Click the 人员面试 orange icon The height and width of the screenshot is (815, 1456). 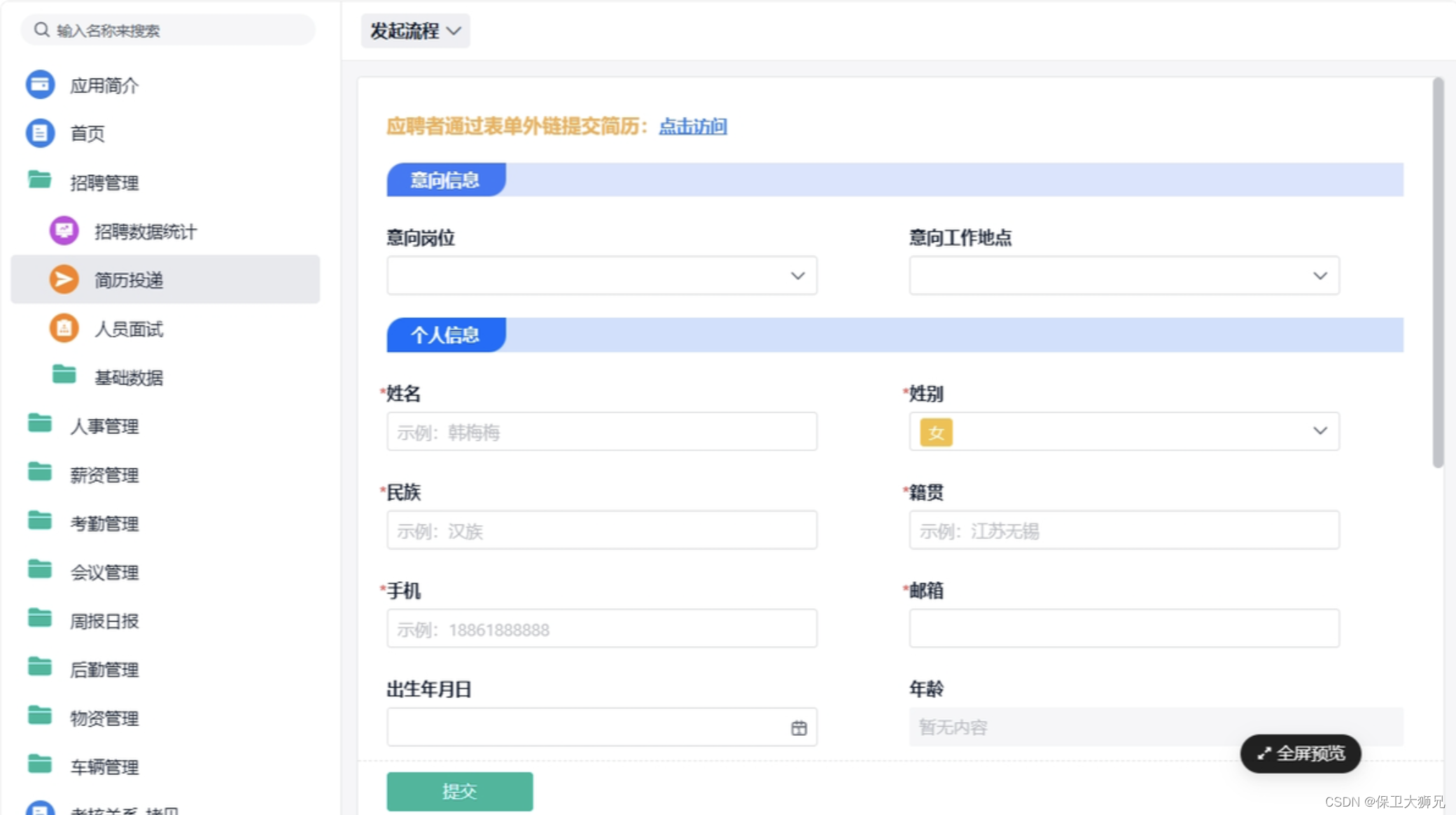point(64,328)
